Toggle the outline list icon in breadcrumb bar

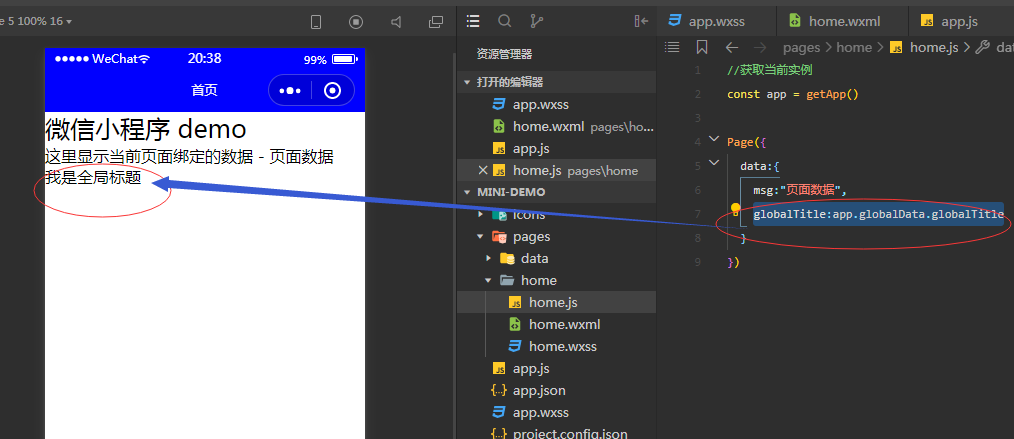pyautogui.click(x=673, y=47)
